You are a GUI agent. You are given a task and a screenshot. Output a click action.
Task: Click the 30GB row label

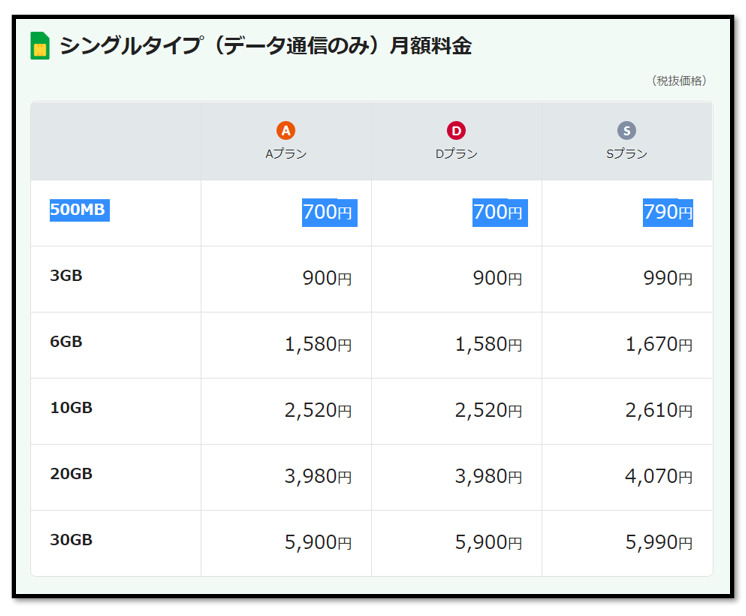(x=71, y=540)
